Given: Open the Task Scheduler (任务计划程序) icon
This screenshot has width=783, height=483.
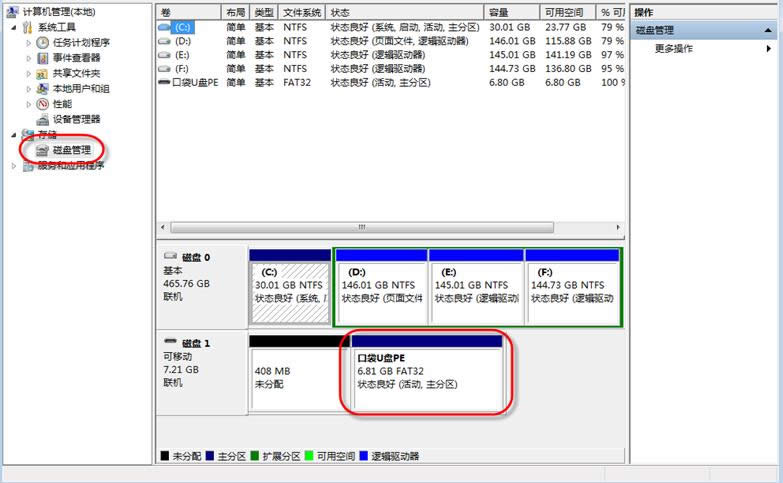Looking at the screenshot, I should tap(42, 43).
